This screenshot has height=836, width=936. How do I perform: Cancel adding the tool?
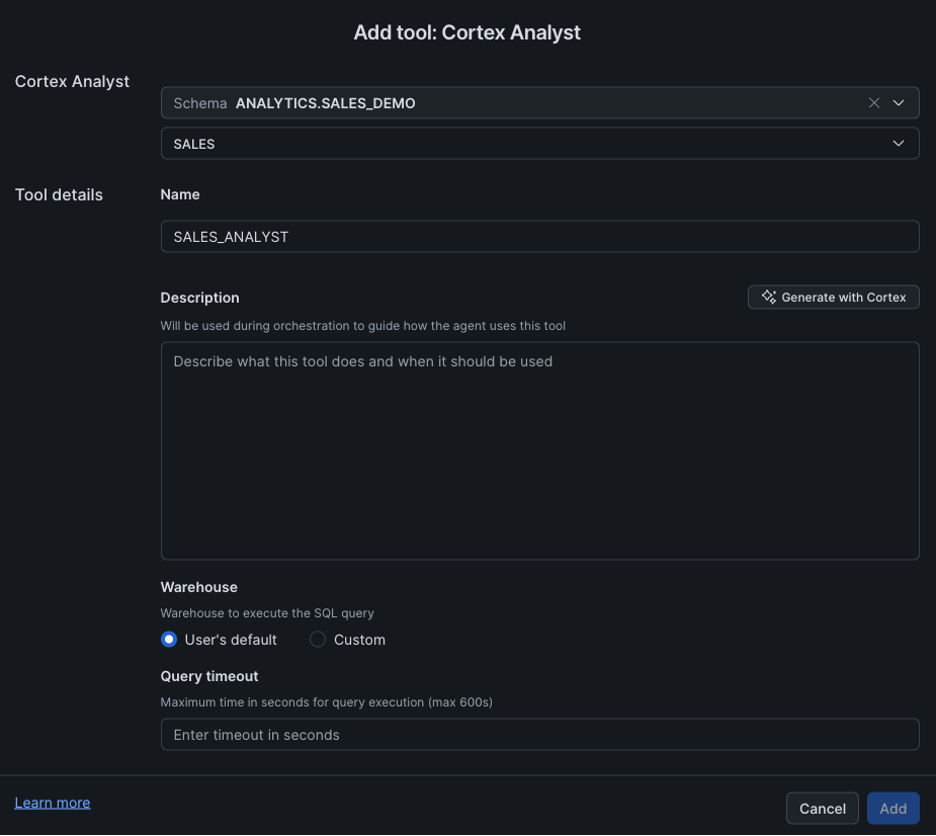[x=822, y=809]
